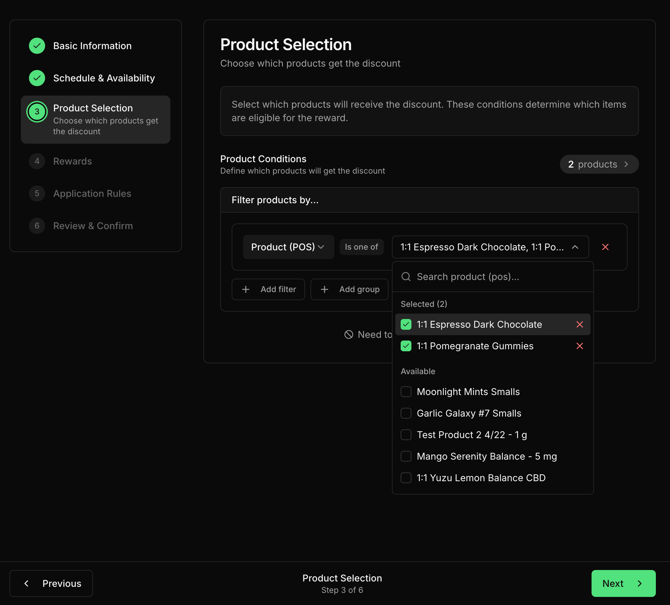
Task: Remove the Product (POS) filter row
Action: pos(605,247)
